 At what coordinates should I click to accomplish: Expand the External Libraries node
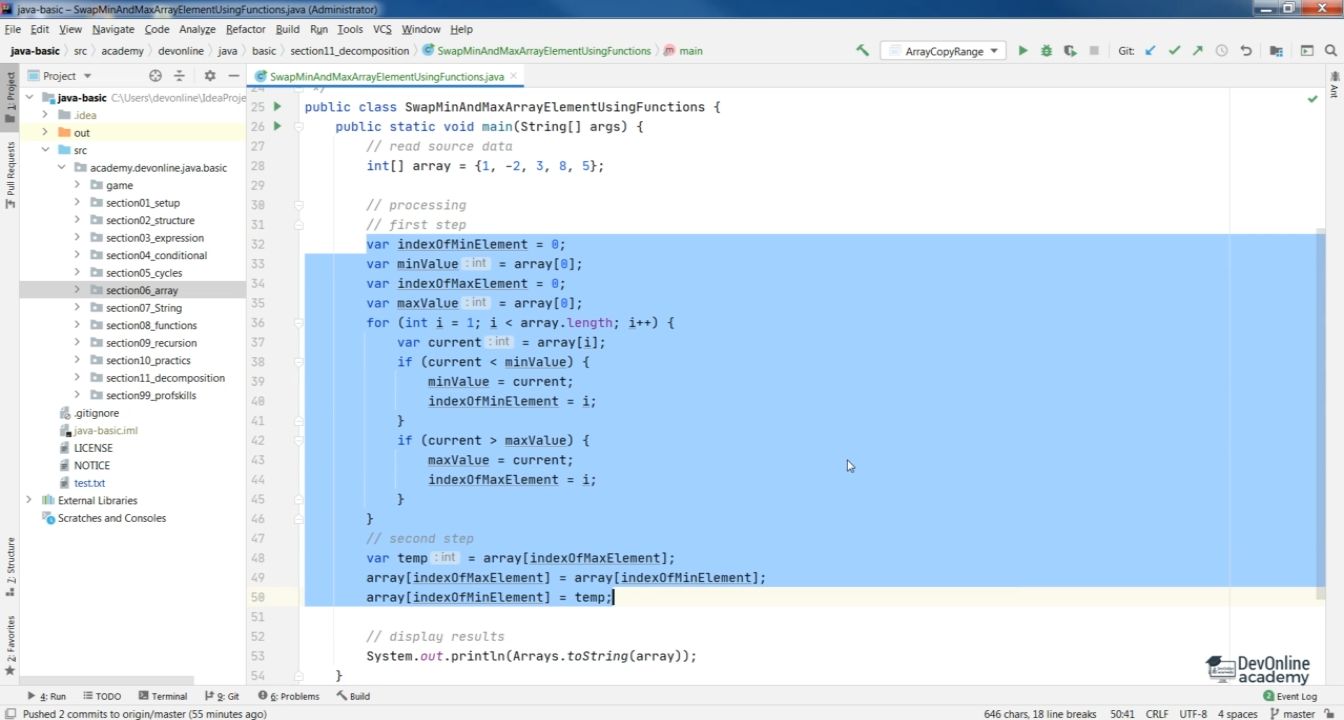[x=29, y=500]
